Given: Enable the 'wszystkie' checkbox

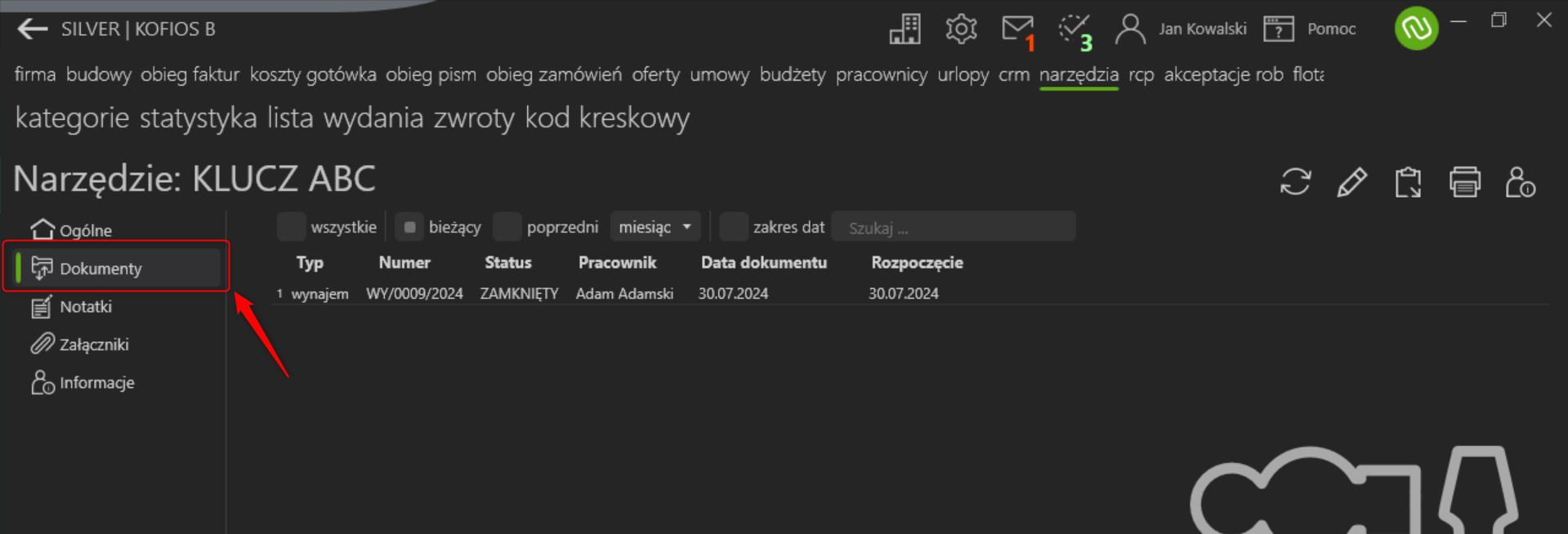Looking at the screenshot, I should click(292, 227).
